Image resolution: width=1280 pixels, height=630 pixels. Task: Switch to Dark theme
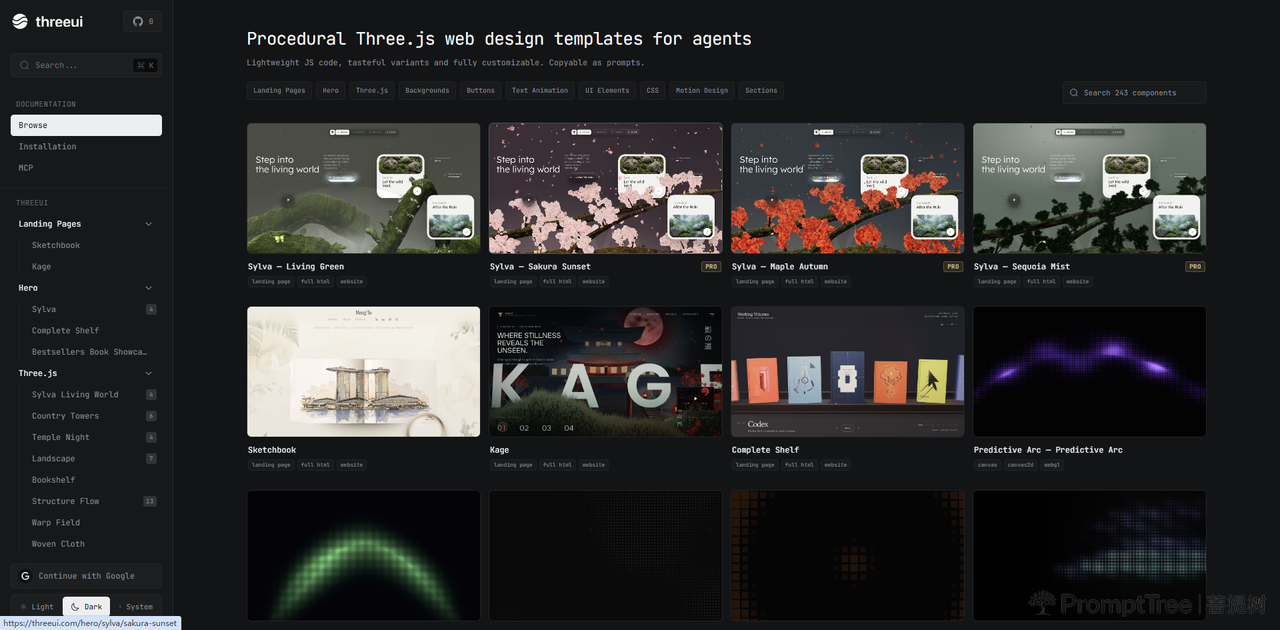click(x=86, y=607)
